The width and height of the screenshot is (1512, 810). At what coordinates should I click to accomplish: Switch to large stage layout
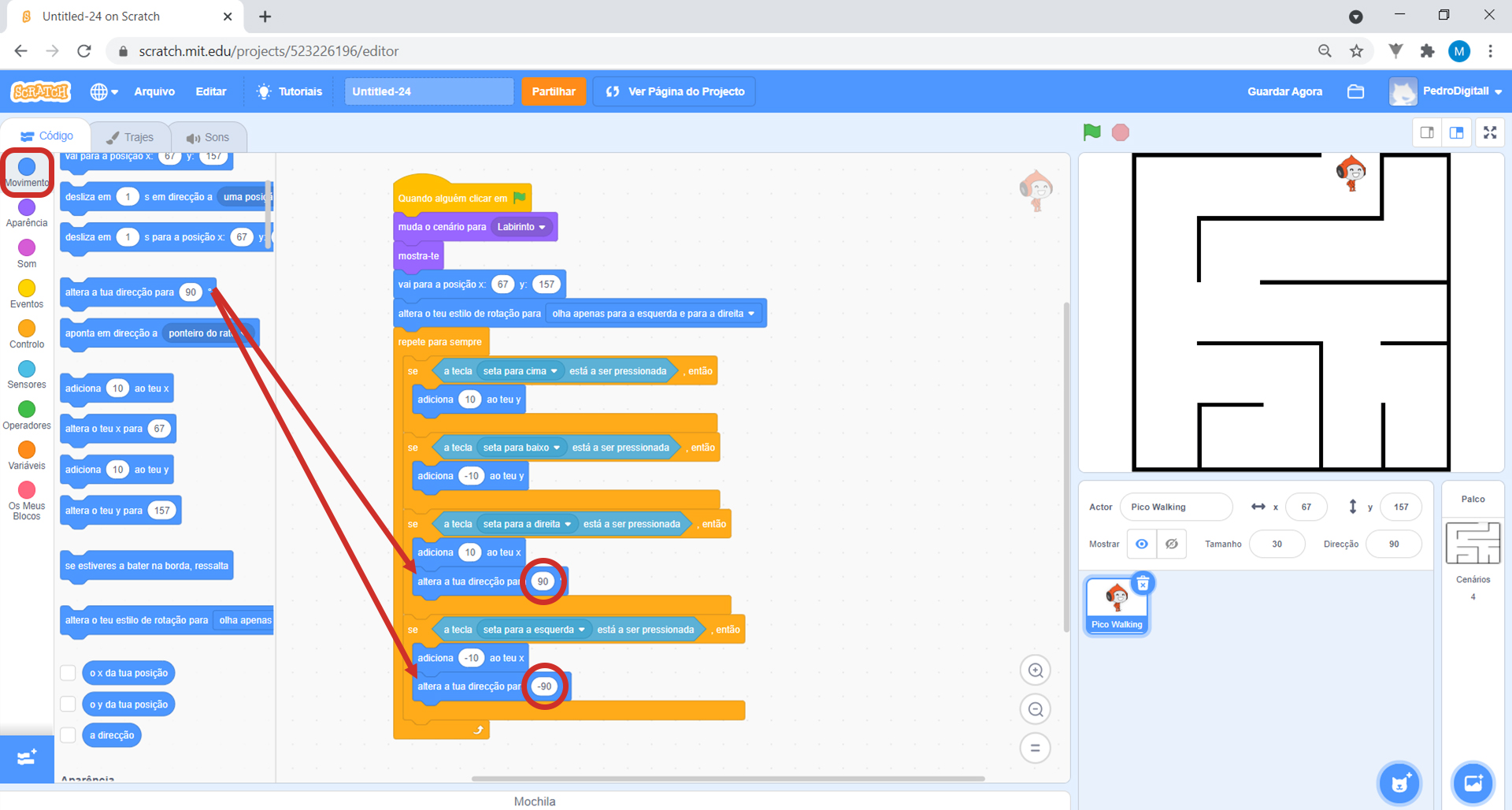[1456, 132]
